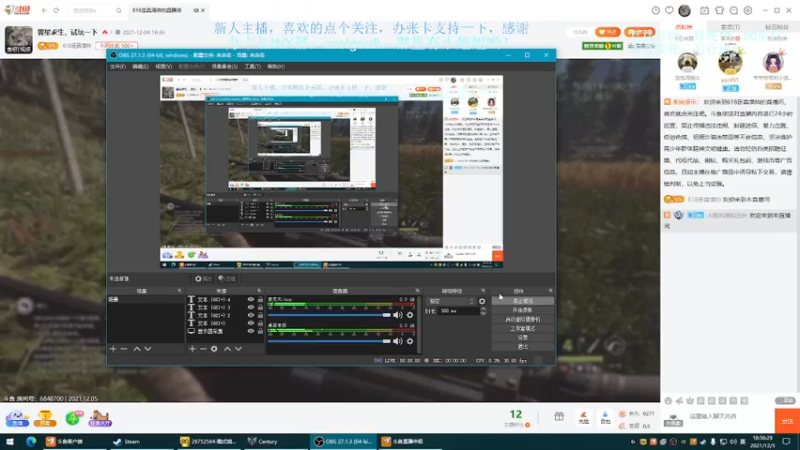Toggle lock on text source 3
Viewport: 800px width, 450px height.
(x=260, y=307)
